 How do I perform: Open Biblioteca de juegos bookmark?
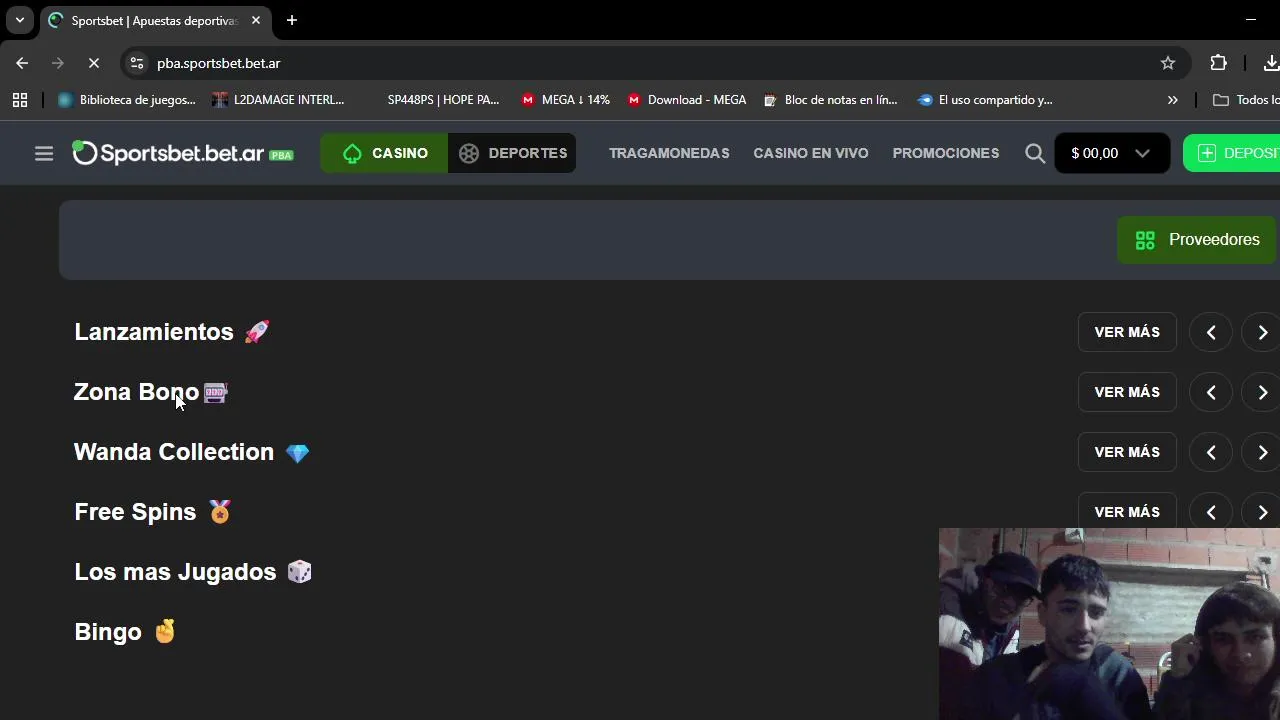pyautogui.click(x=127, y=100)
